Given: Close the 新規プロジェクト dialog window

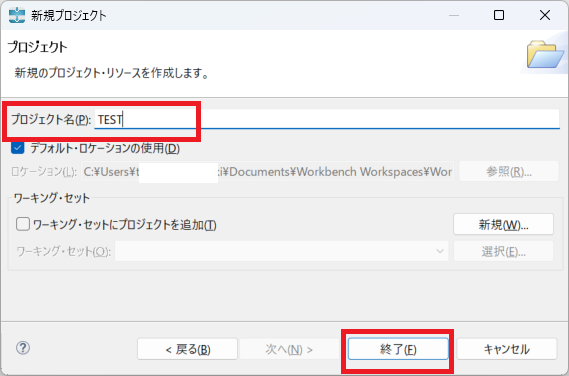Looking at the screenshot, I should 545,15.
